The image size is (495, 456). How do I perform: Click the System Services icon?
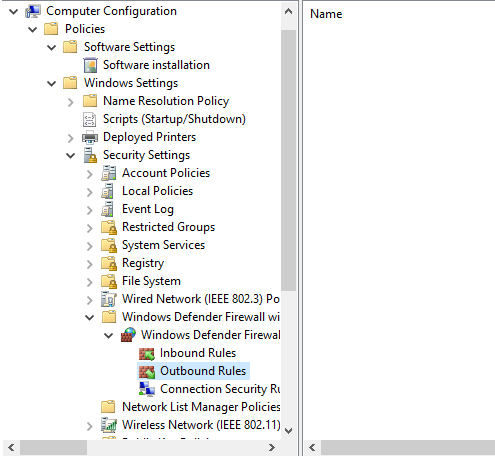pyautogui.click(x=109, y=245)
